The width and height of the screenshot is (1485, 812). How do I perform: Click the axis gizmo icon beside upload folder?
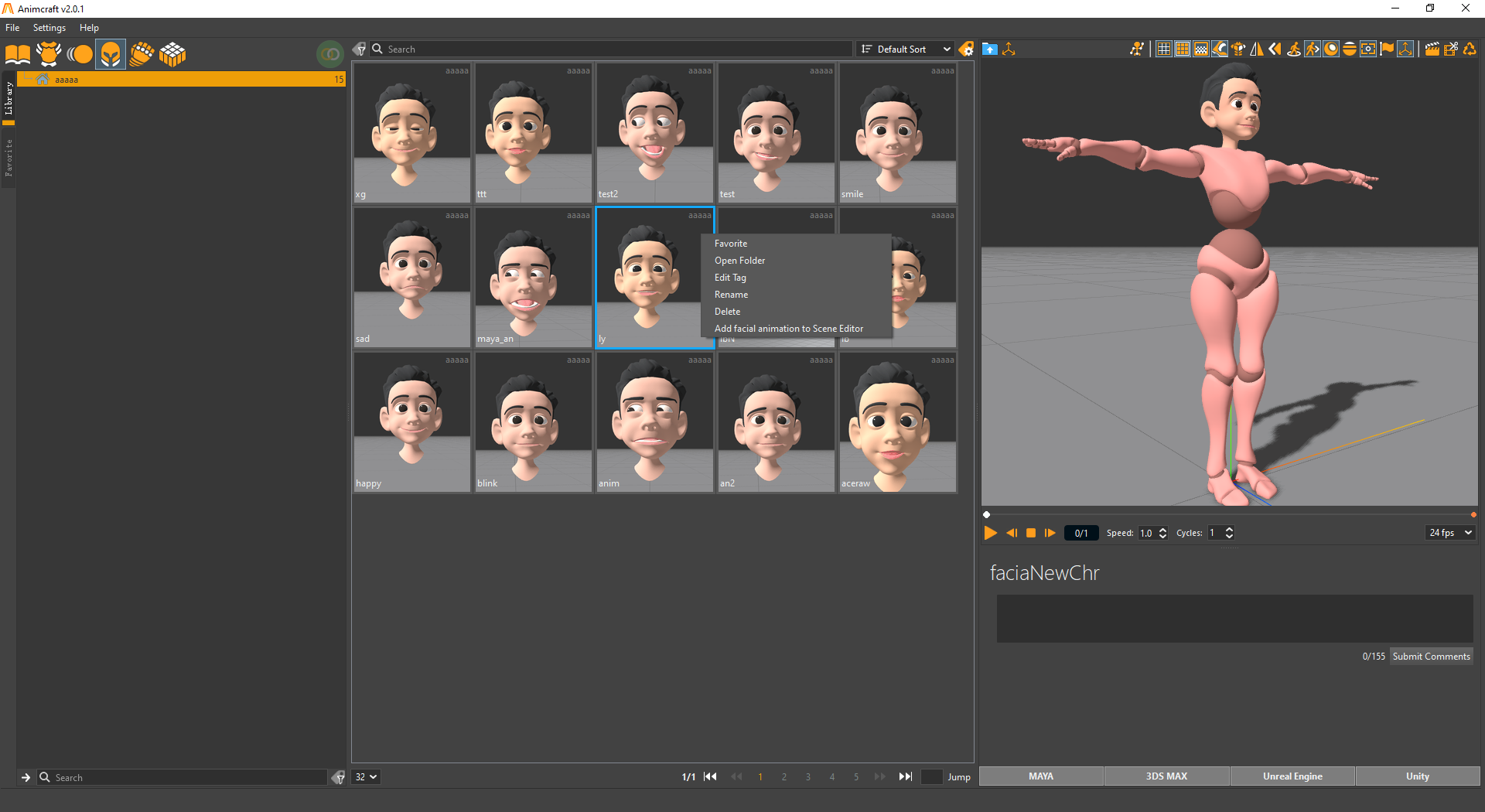point(1009,49)
